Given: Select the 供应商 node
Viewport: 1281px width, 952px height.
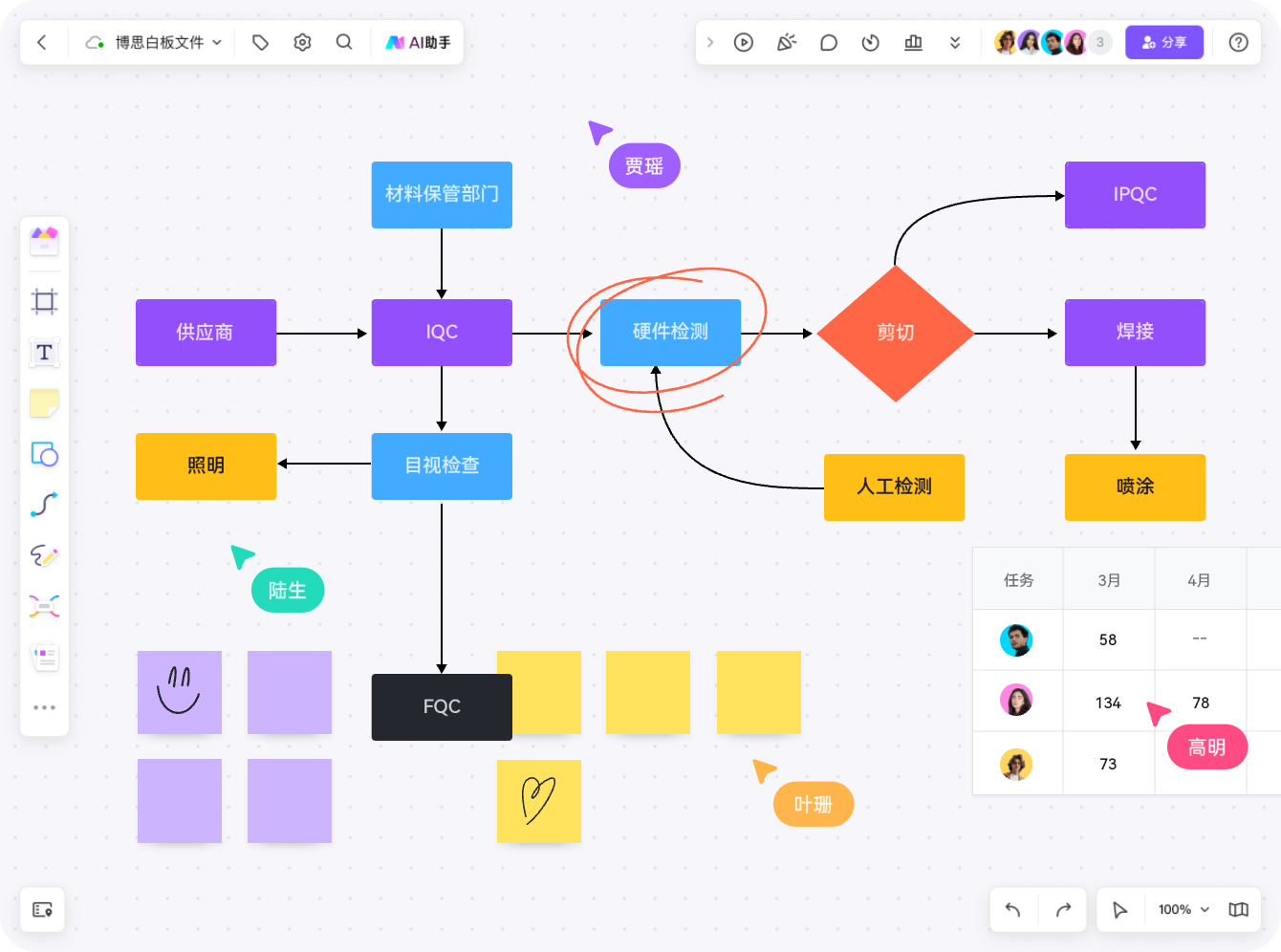Looking at the screenshot, I should [206, 332].
